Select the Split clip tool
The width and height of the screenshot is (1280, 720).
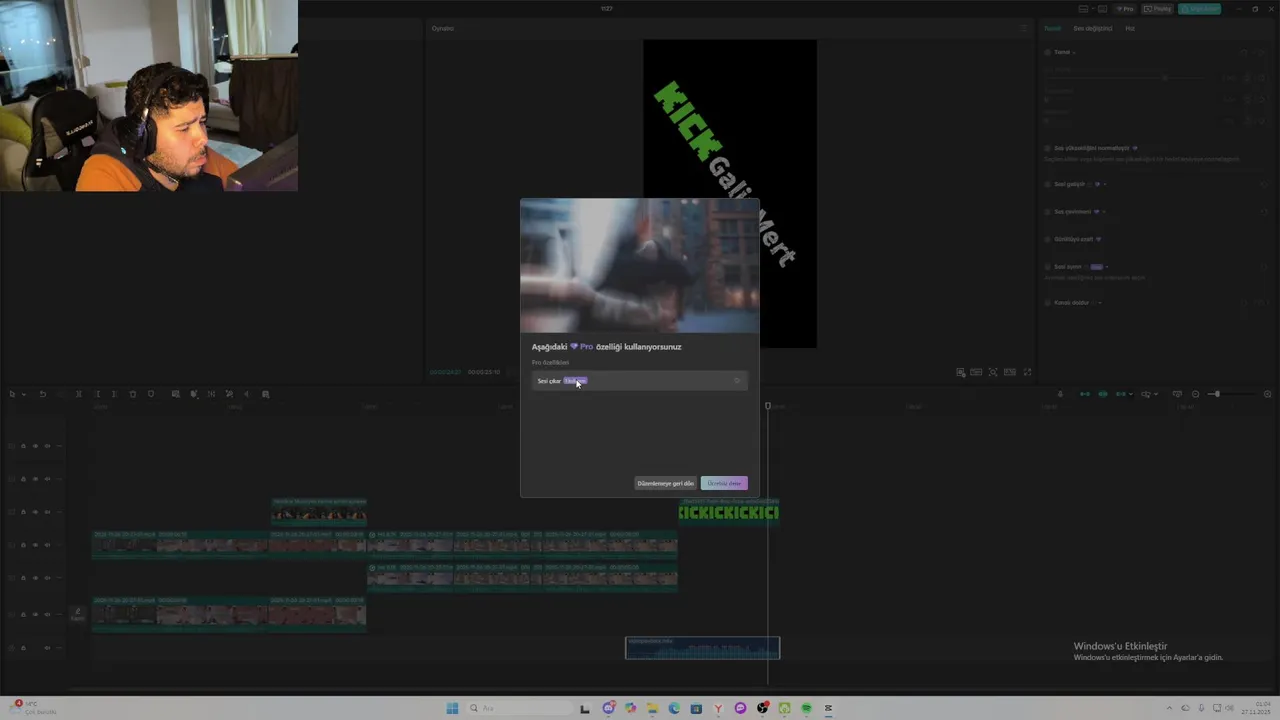79,394
